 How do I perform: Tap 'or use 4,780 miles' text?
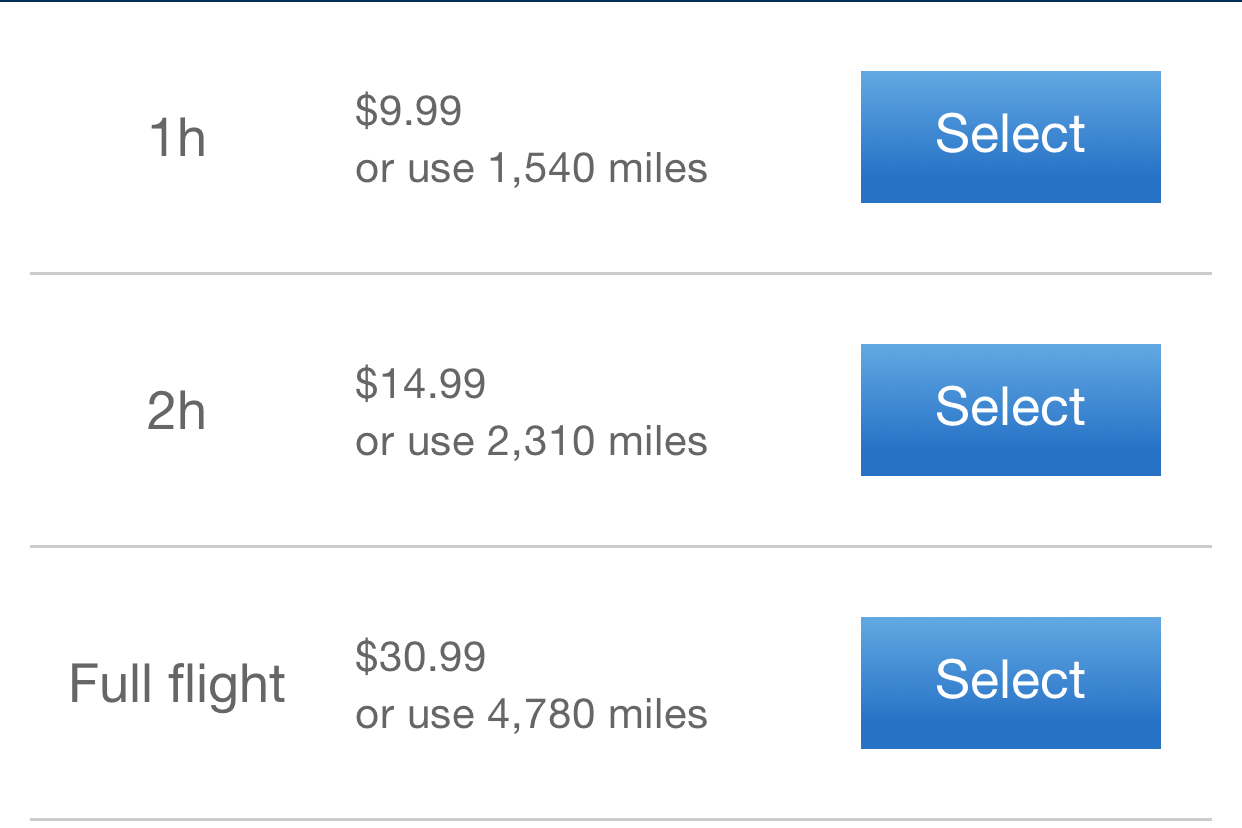click(531, 714)
